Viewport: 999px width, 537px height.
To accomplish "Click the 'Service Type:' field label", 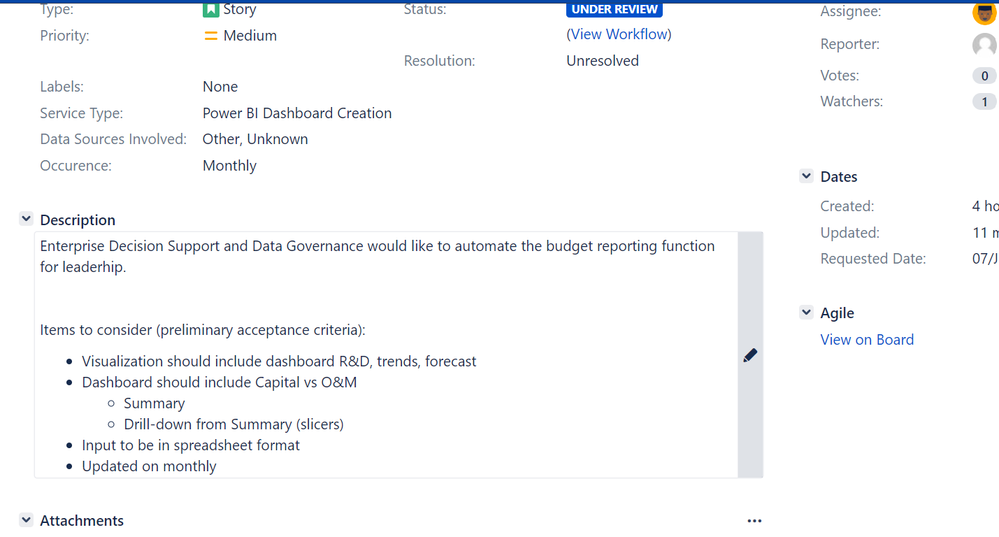I will tap(82, 113).
